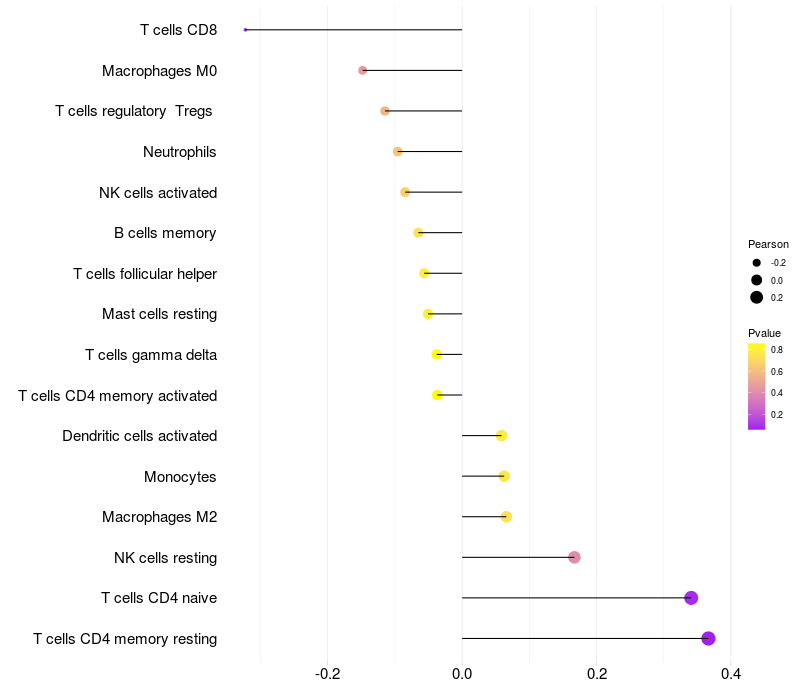
Task: Click the T cells CD8 data point
Action: point(245,30)
